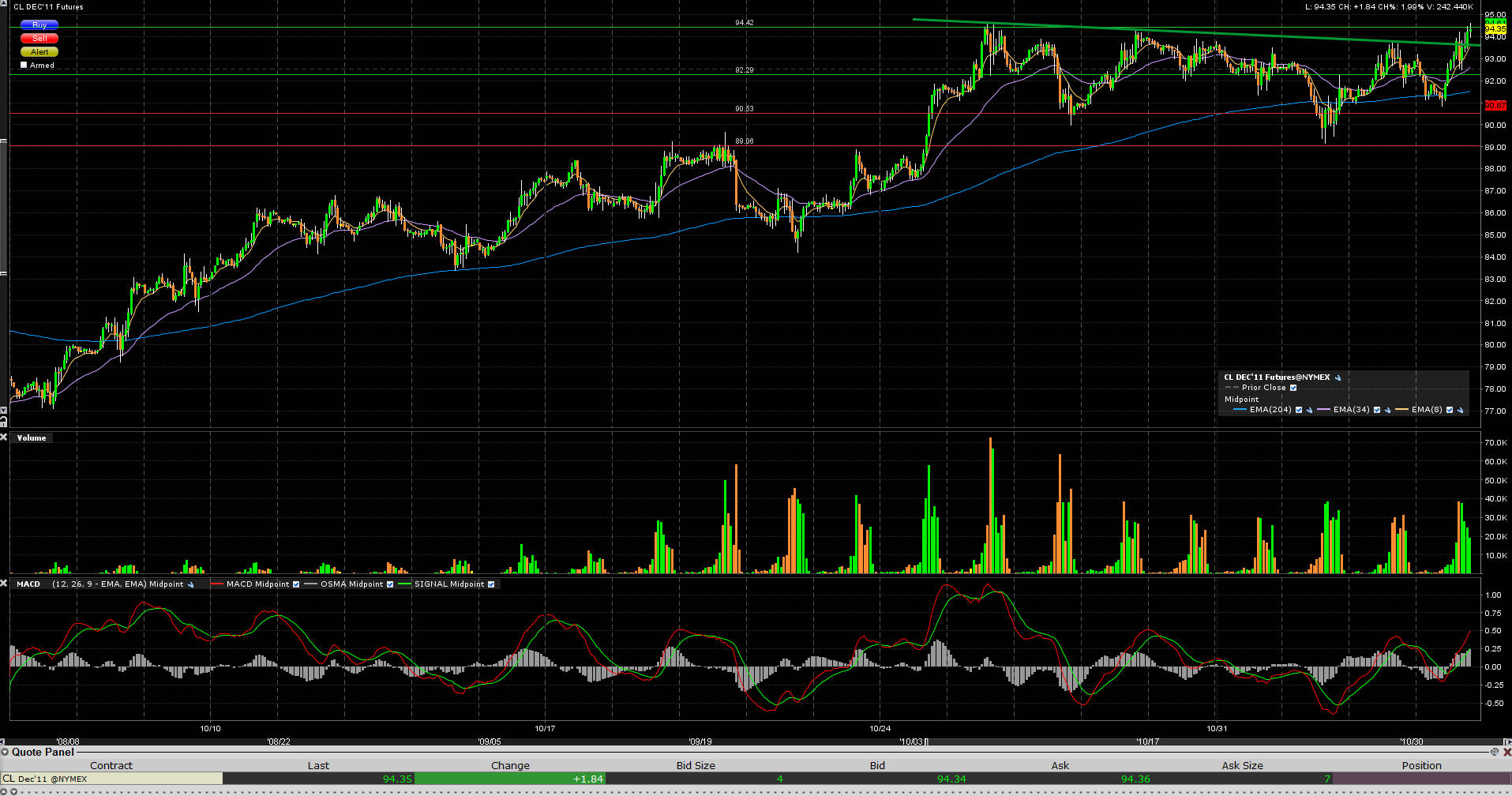Click the Ask Size cell showing 7

[1243, 779]
